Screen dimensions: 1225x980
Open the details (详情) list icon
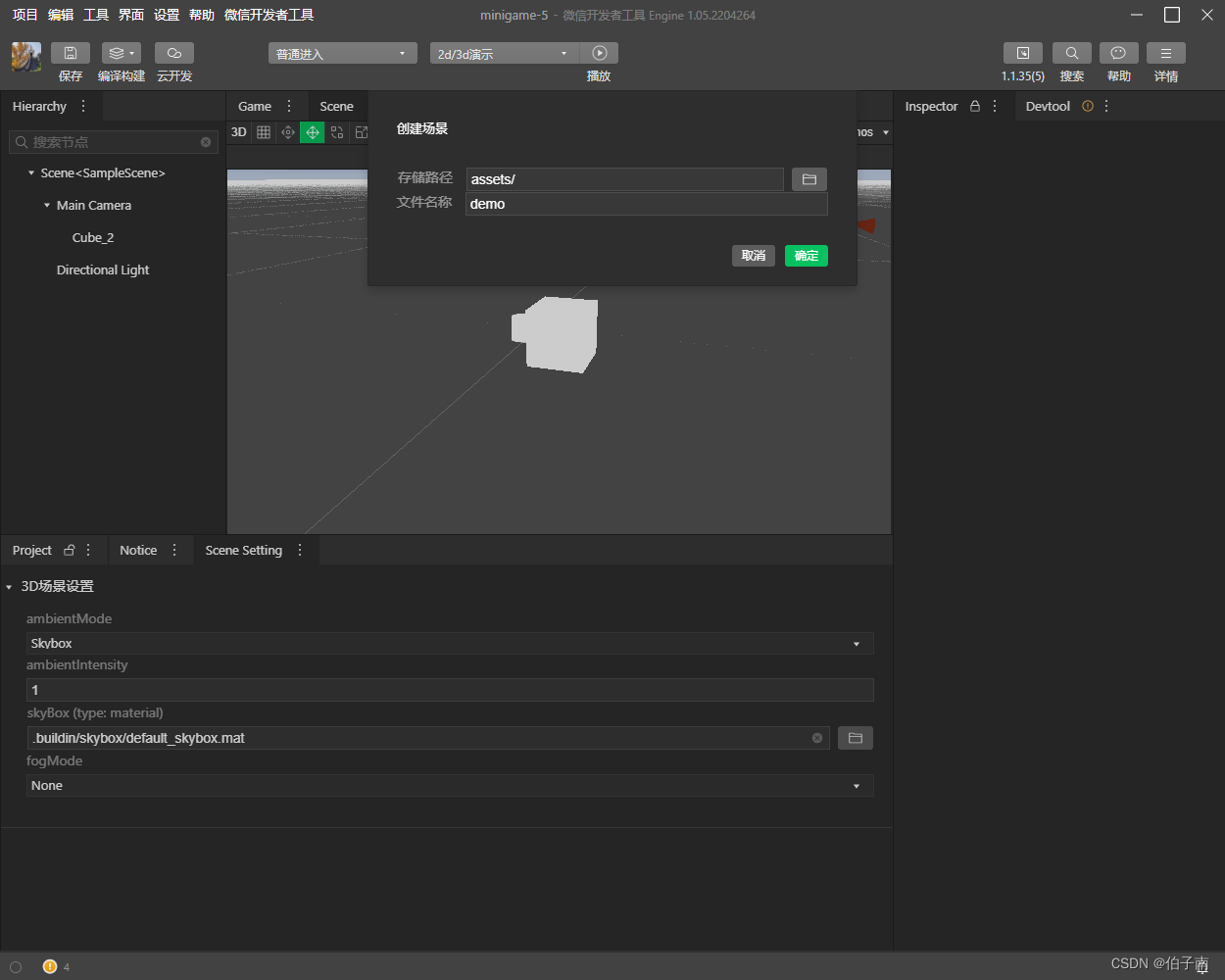(1166, 53)
